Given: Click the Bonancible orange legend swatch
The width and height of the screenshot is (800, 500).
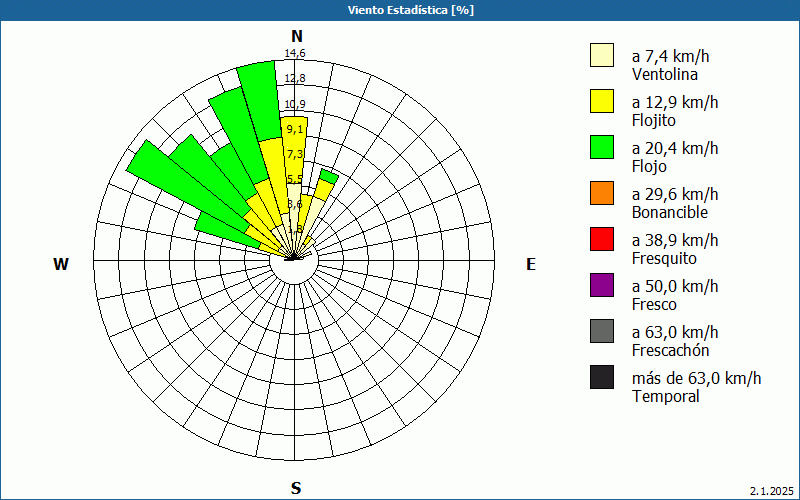Looking at the screenshot, I should click(602, 193).
